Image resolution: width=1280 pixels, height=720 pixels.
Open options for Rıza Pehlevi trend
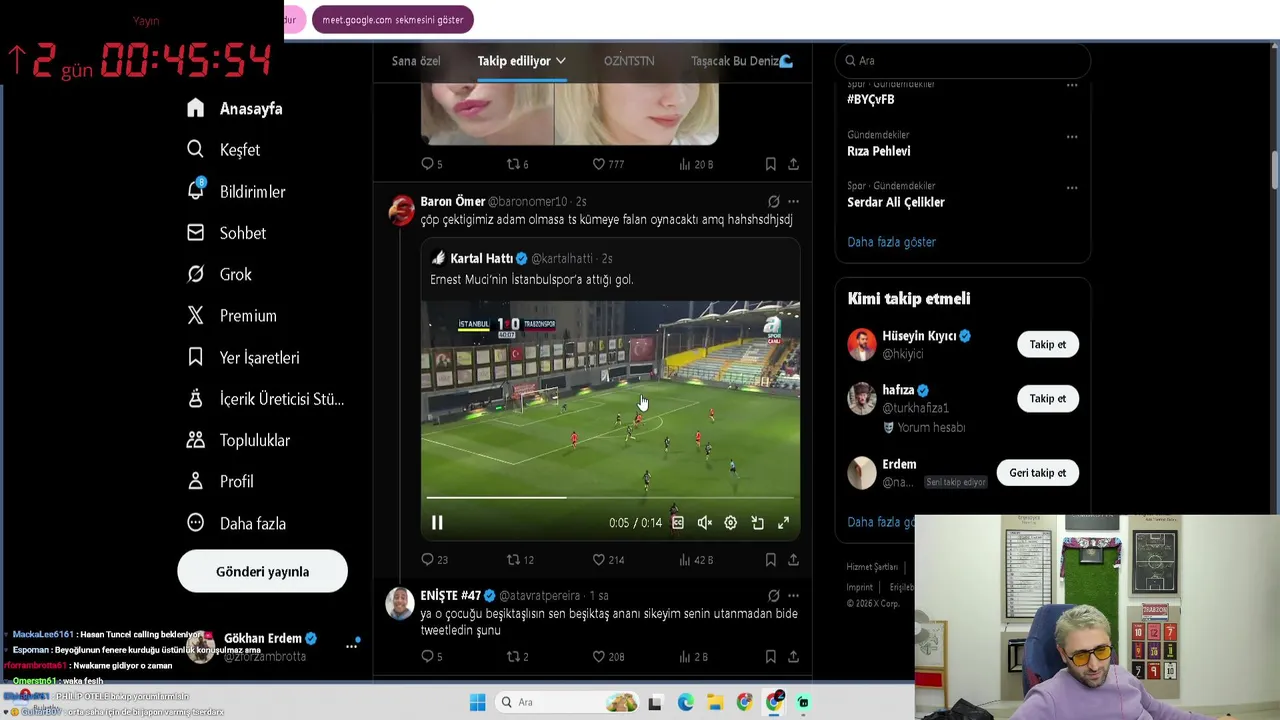coord(1072,136)
